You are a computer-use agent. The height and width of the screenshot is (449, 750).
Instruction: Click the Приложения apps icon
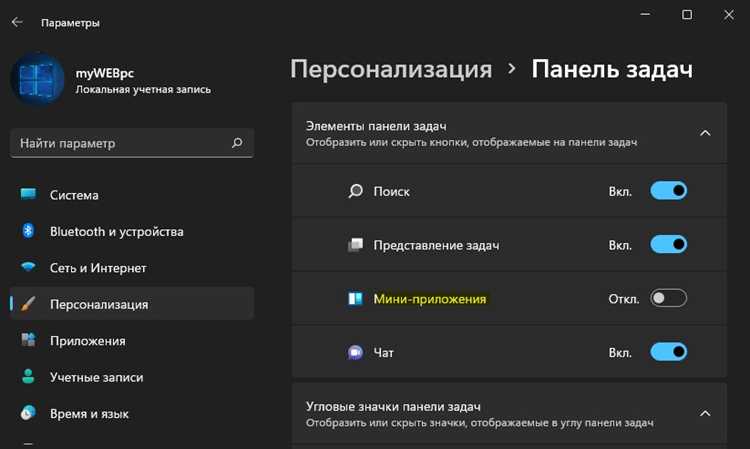coord(28,340)
